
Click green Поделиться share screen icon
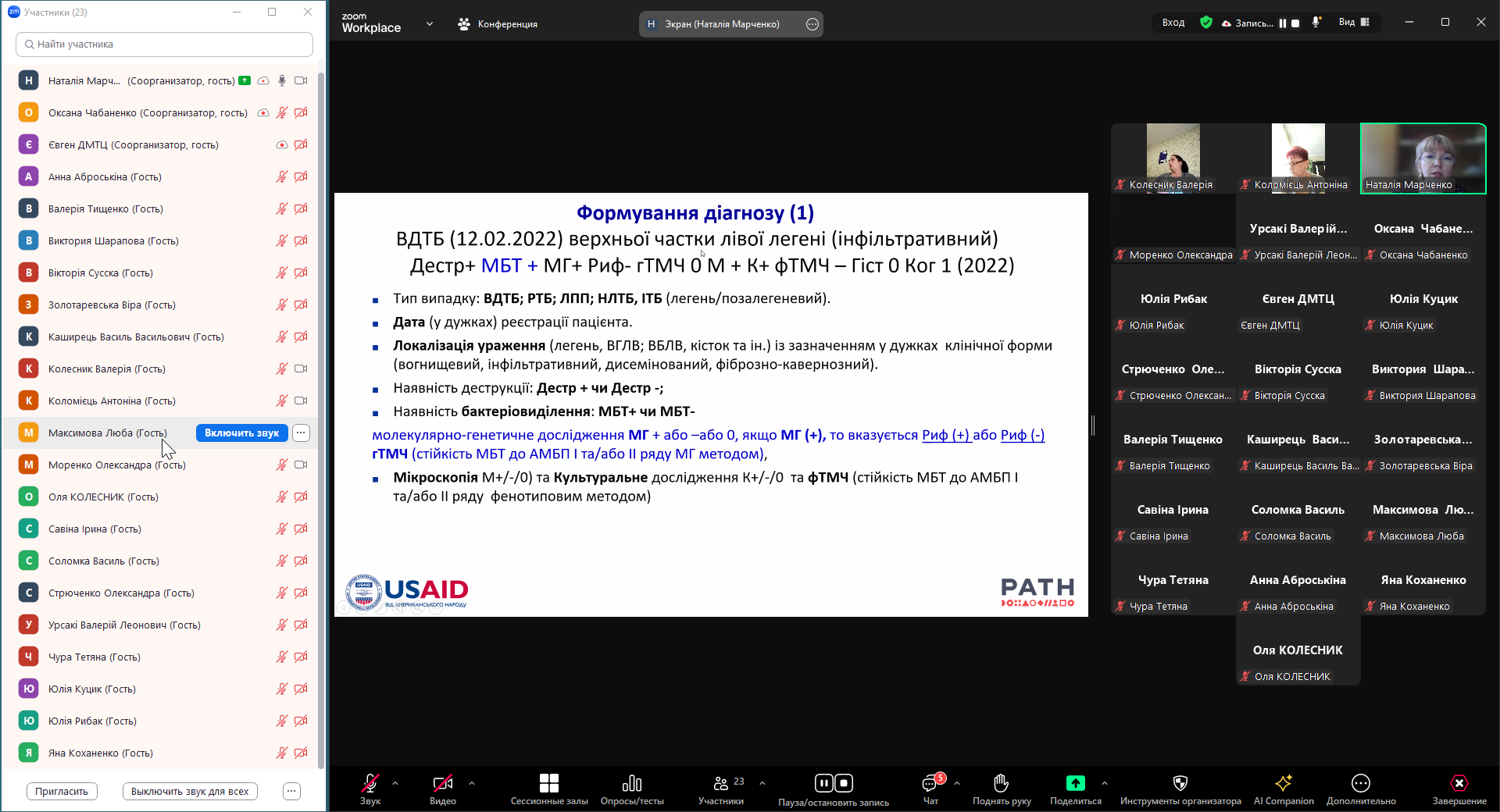(1075, 785)
